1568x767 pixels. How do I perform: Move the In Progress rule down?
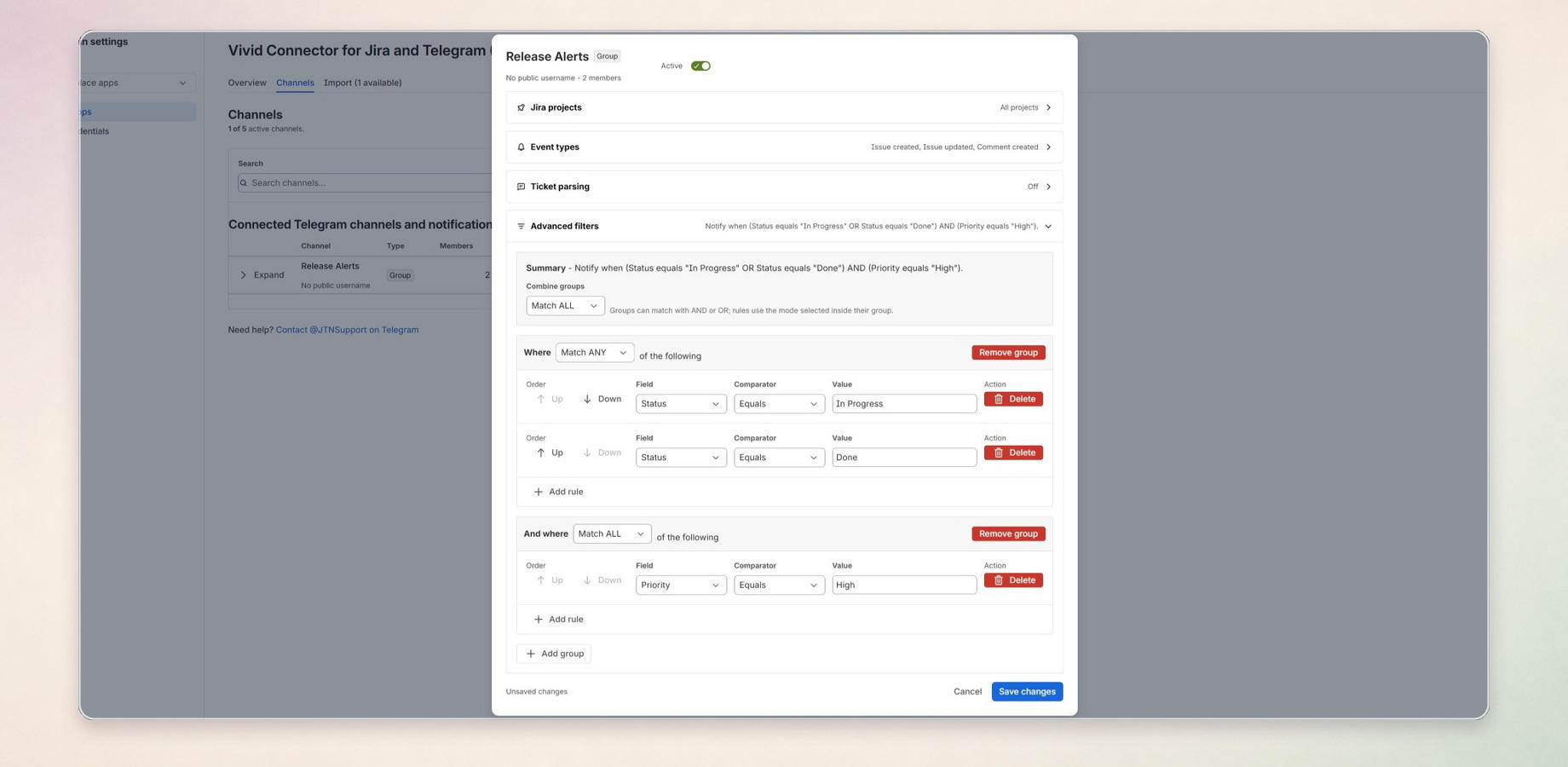(x=602, y=400)
